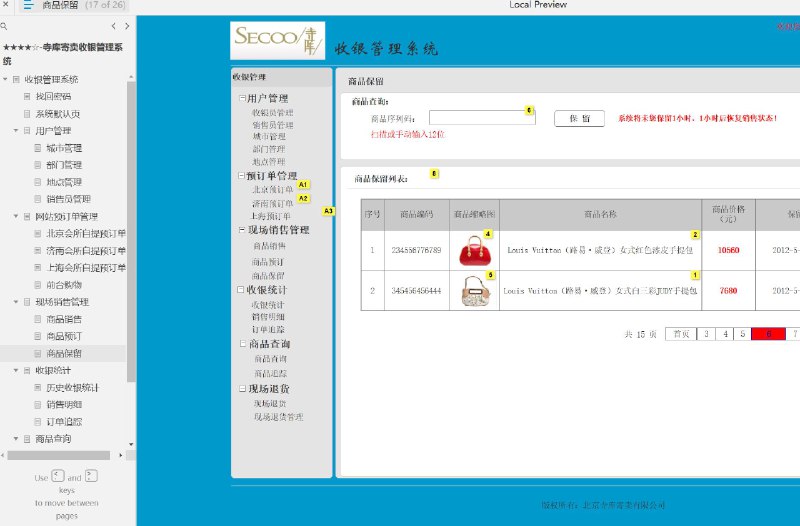Collapse 现场销售管理 folder in sitemap tree
Screen dimensions: 800x526
[16, 302]
